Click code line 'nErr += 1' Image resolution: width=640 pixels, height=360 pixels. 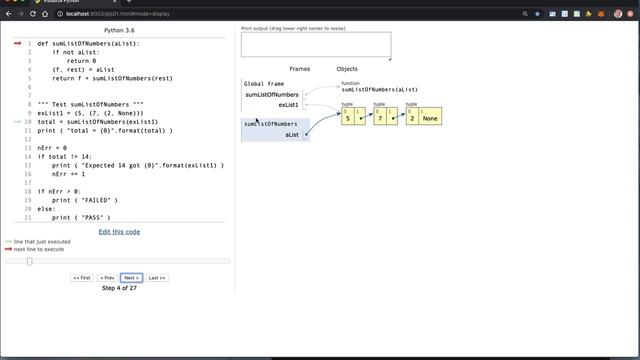click(69, 174)
